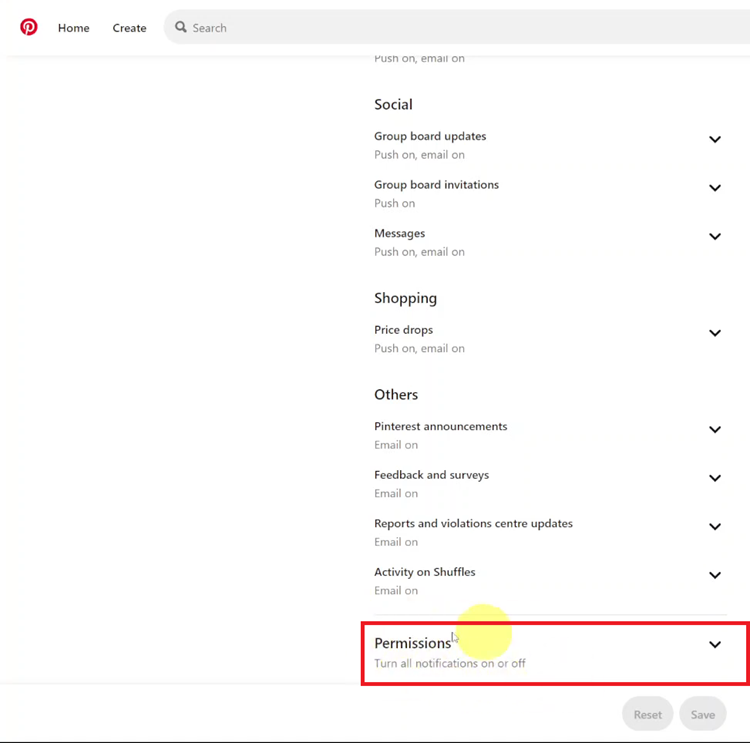
Task: Expand Reports and violations centre updates chevron
Action: [715, 527]
